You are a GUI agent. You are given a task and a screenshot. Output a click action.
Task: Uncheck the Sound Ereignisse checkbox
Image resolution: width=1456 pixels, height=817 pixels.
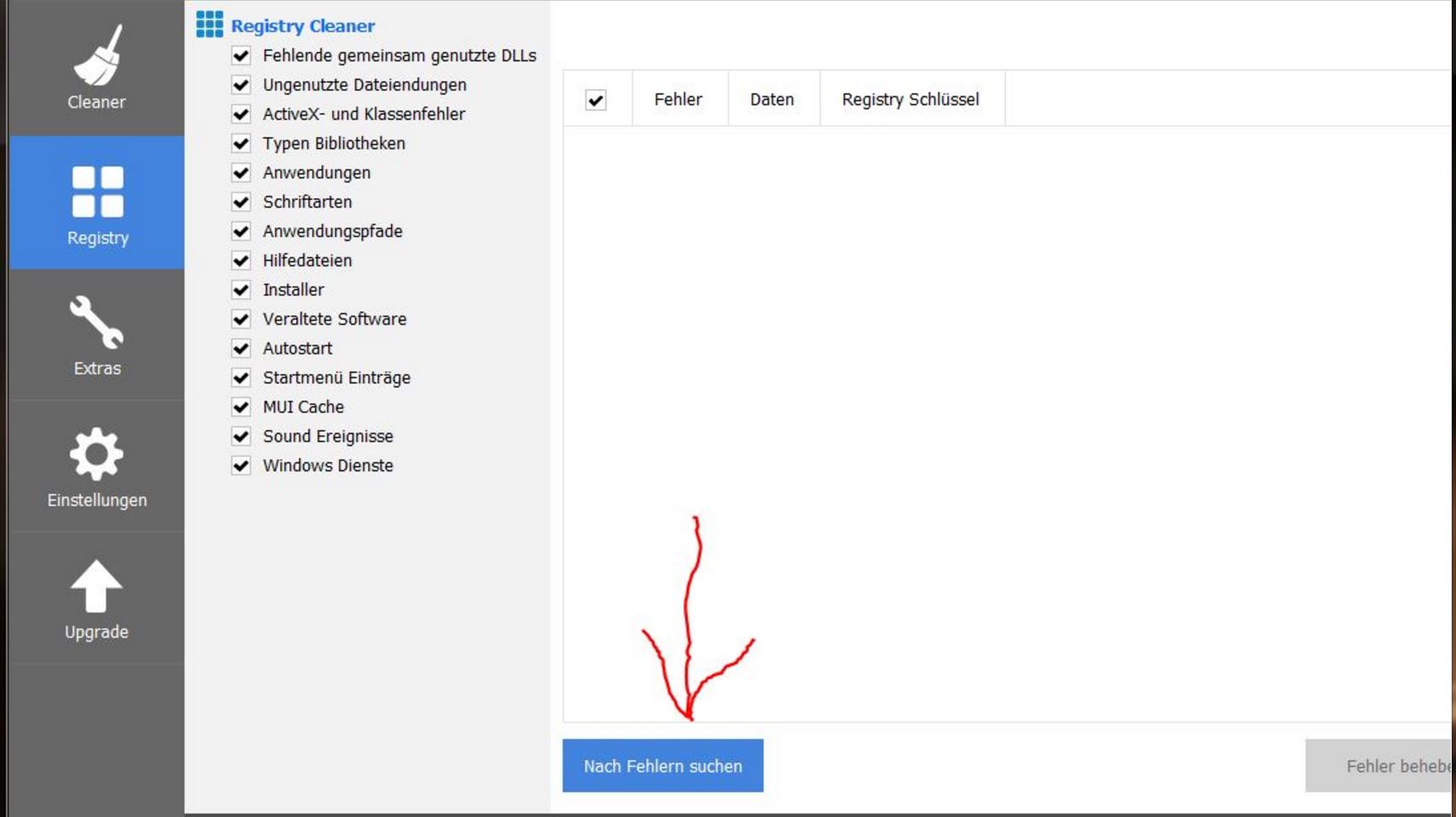tap(241, 436)
